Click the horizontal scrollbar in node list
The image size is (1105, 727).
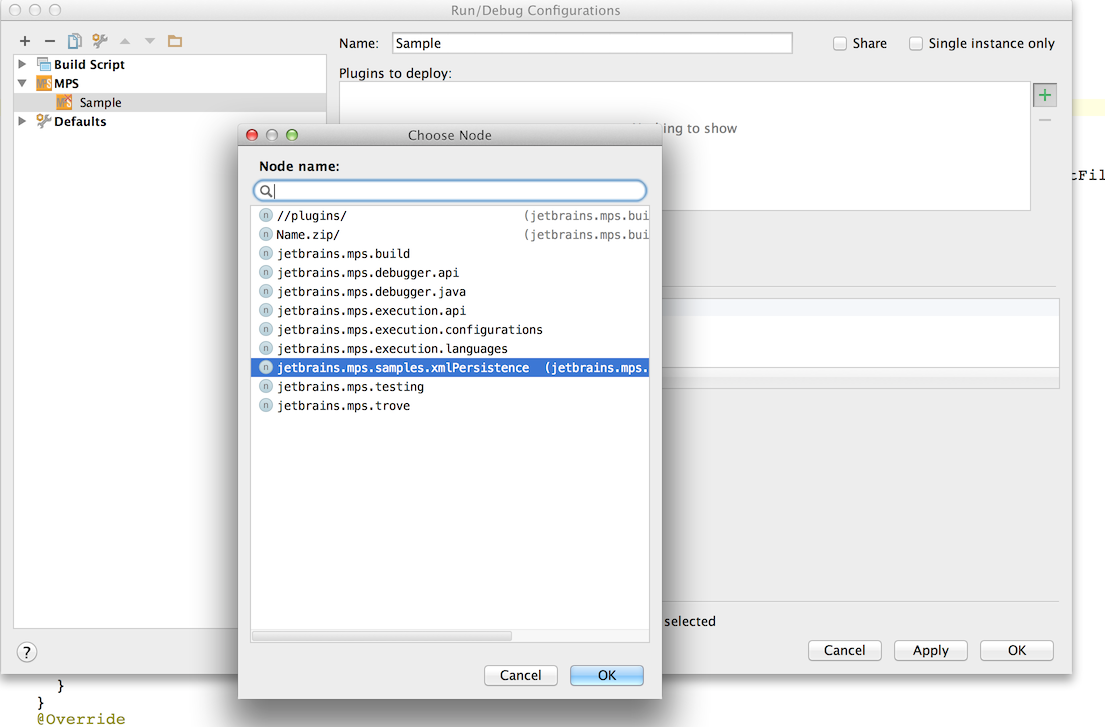[382, 636]
